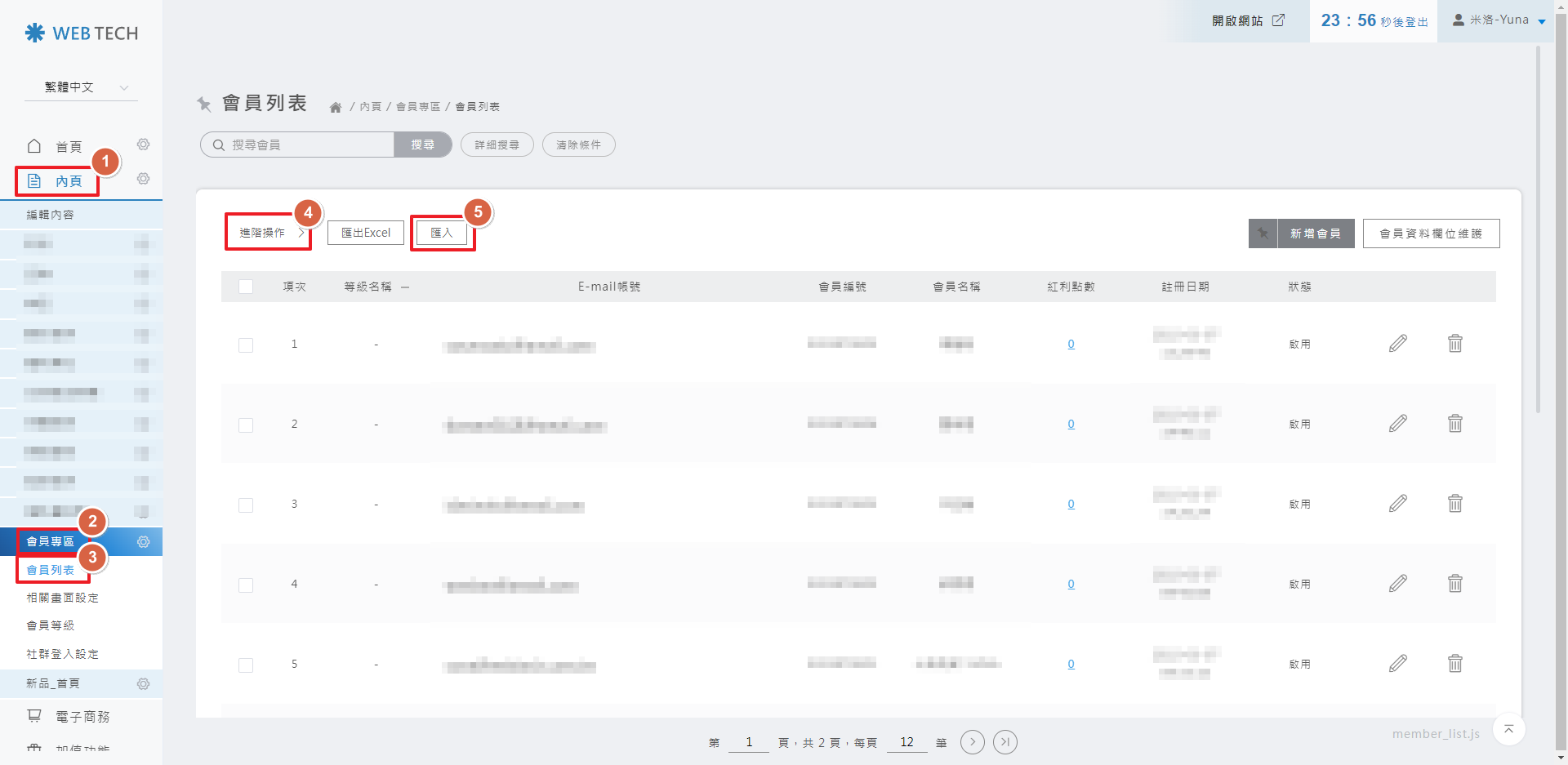Click the edit pencil icon for row 1
The image size is (1568, 765).
pyautogui.click(x=1397, y=344)
